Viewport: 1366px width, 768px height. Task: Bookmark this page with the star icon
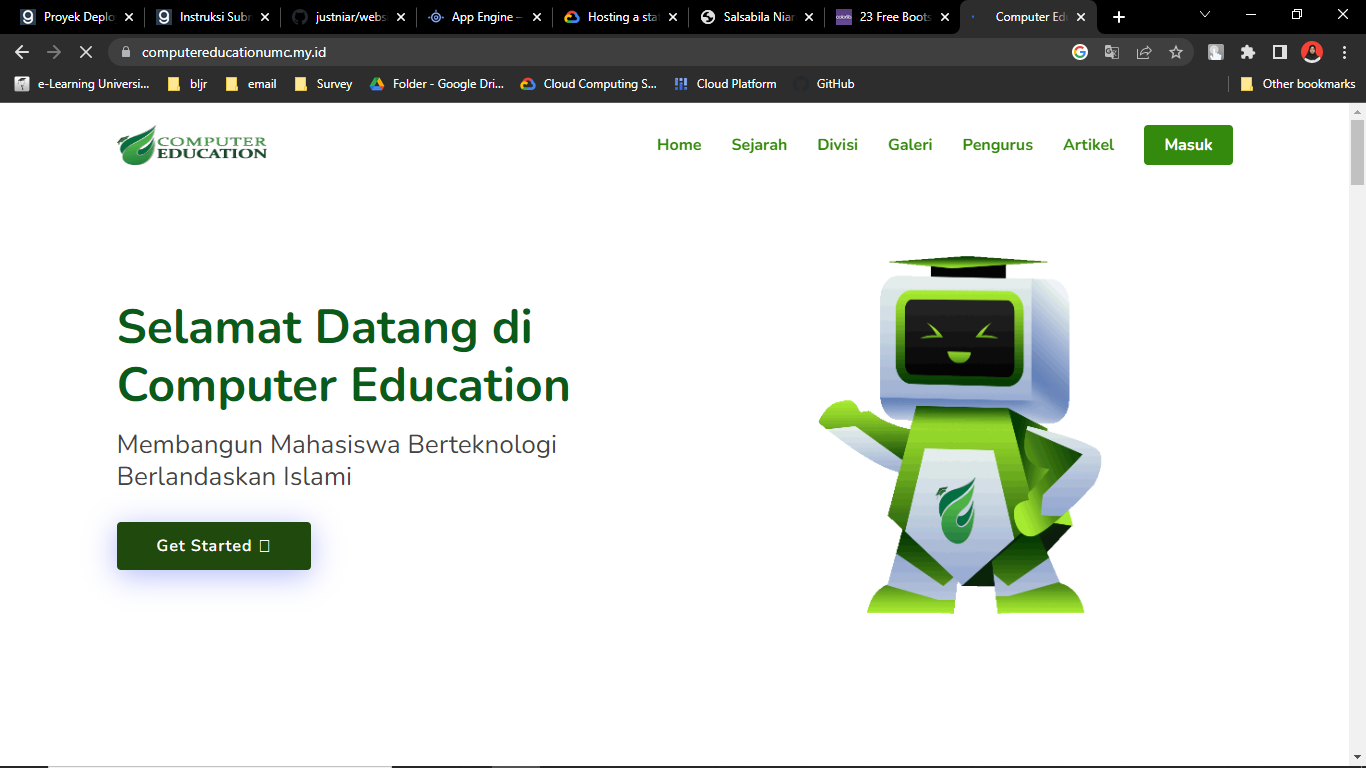coord(1176,52)
